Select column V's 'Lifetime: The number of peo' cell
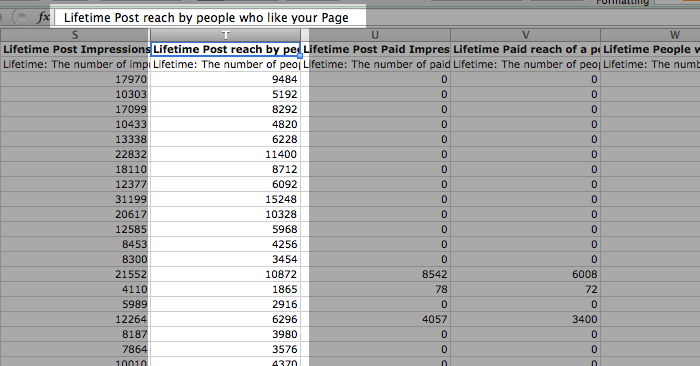The image size is (700, 366). click(525, 64)
